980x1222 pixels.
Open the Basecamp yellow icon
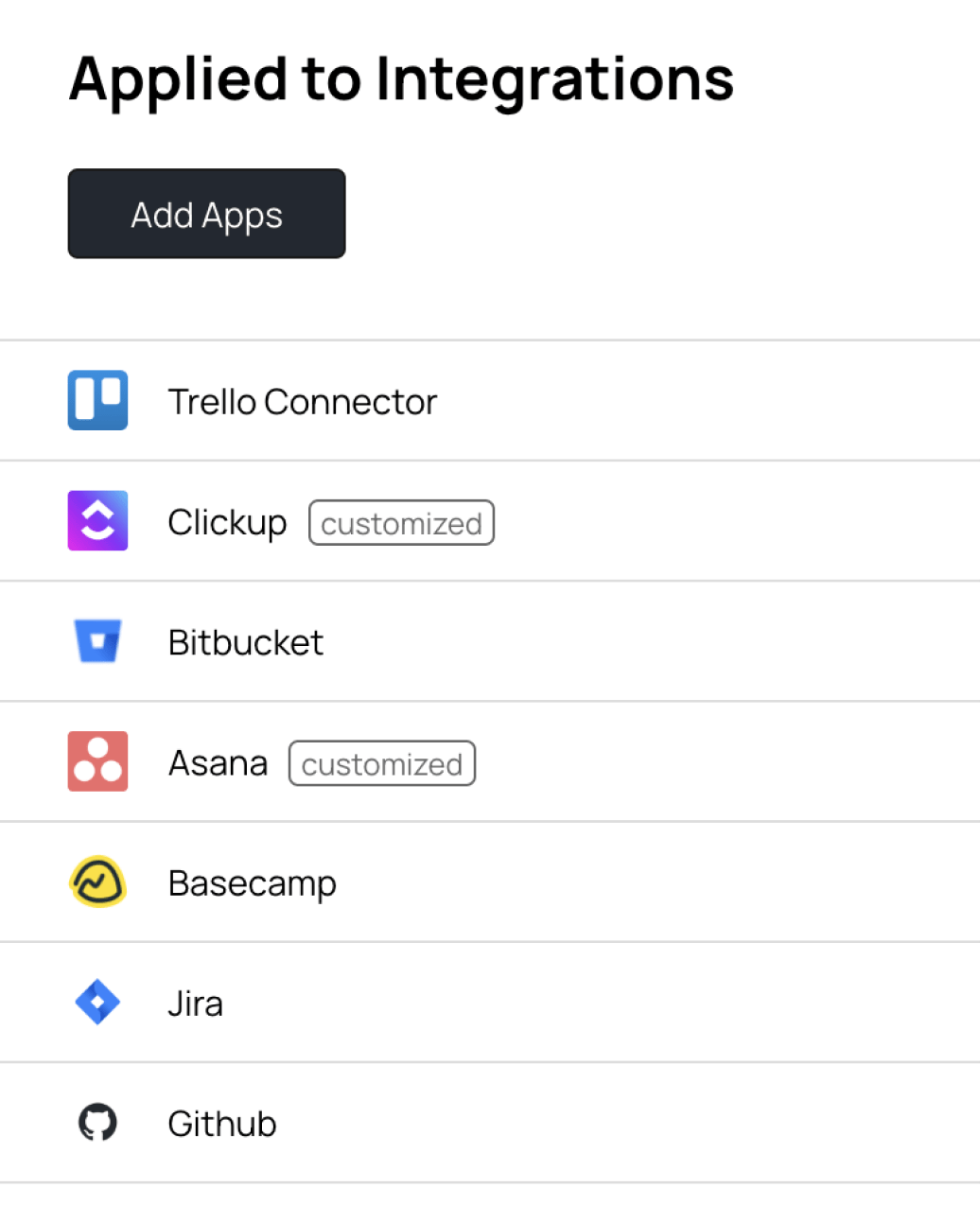[97, 882]
